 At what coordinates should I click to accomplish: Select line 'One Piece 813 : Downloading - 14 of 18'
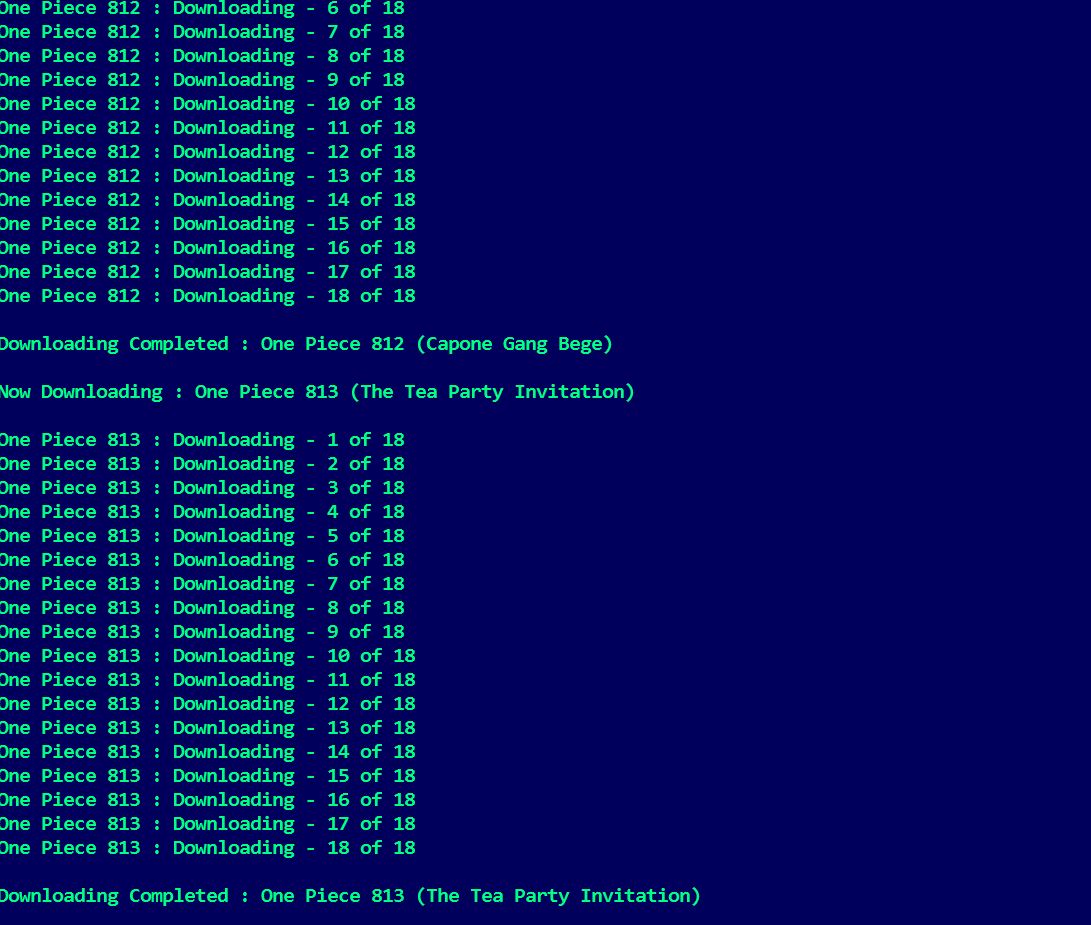[207, 752]
